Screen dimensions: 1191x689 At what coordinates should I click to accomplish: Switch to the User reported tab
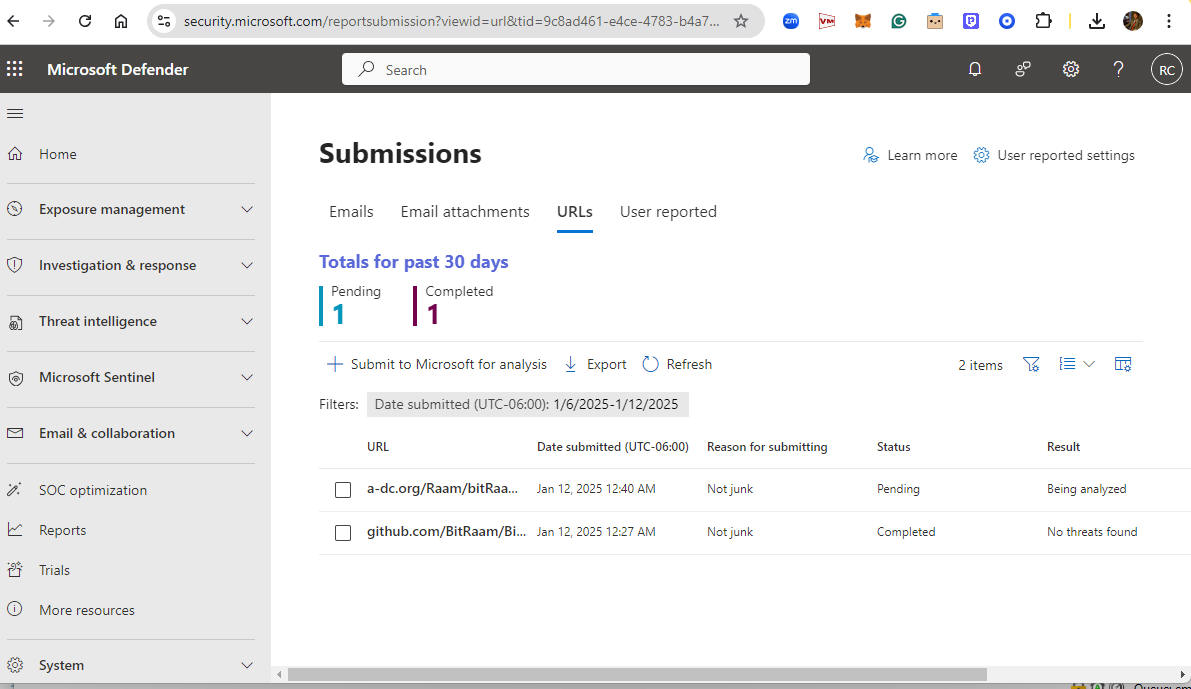pyautogui.click(x=668, y=212)
